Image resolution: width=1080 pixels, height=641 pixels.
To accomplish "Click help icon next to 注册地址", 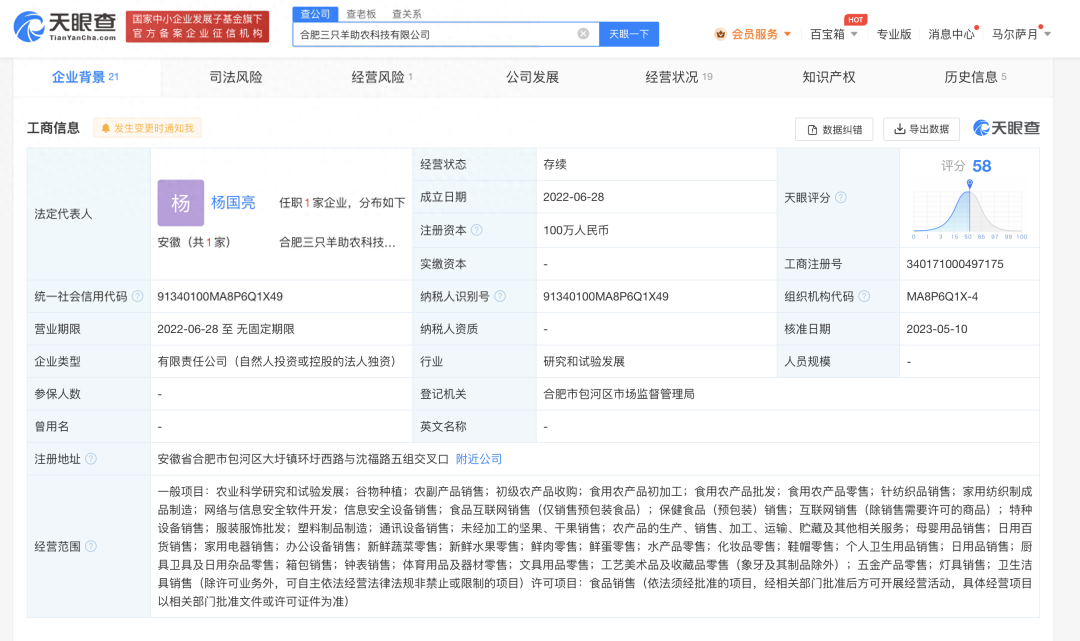I will pos(91,459).
